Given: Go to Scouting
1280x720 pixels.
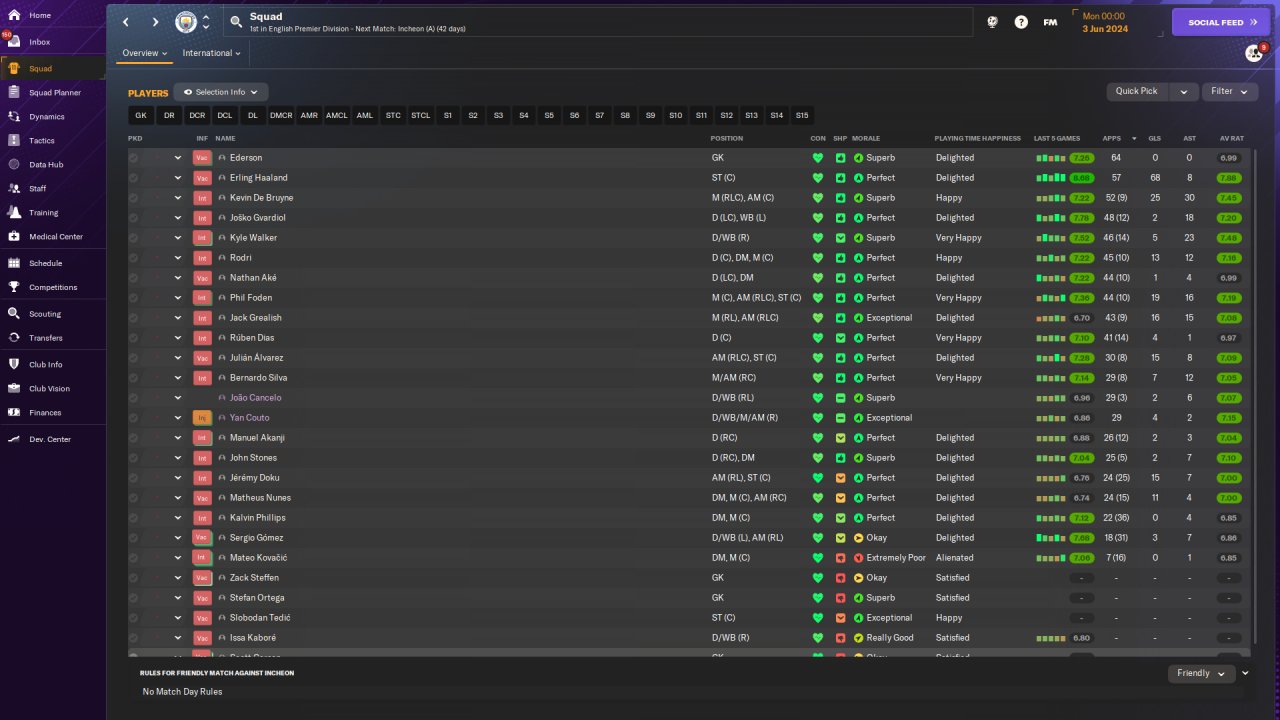Looking at the screenshot, I should coord(45,313).
